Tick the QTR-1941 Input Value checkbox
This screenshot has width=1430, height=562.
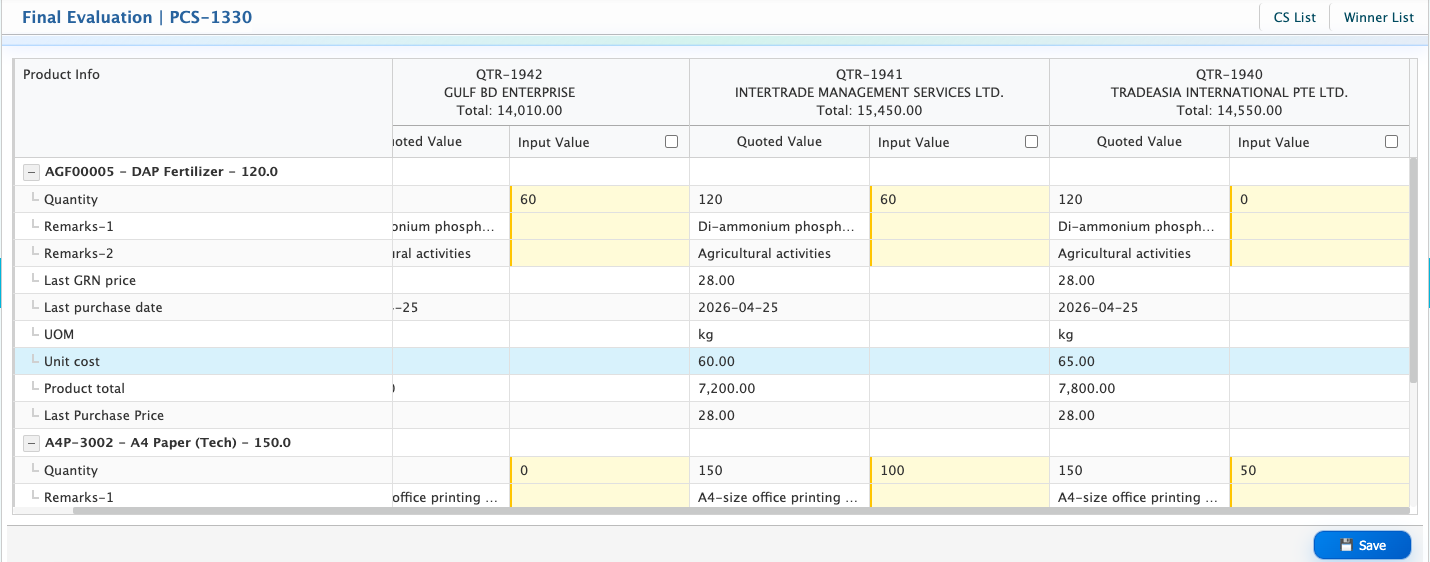(1032, 142)
